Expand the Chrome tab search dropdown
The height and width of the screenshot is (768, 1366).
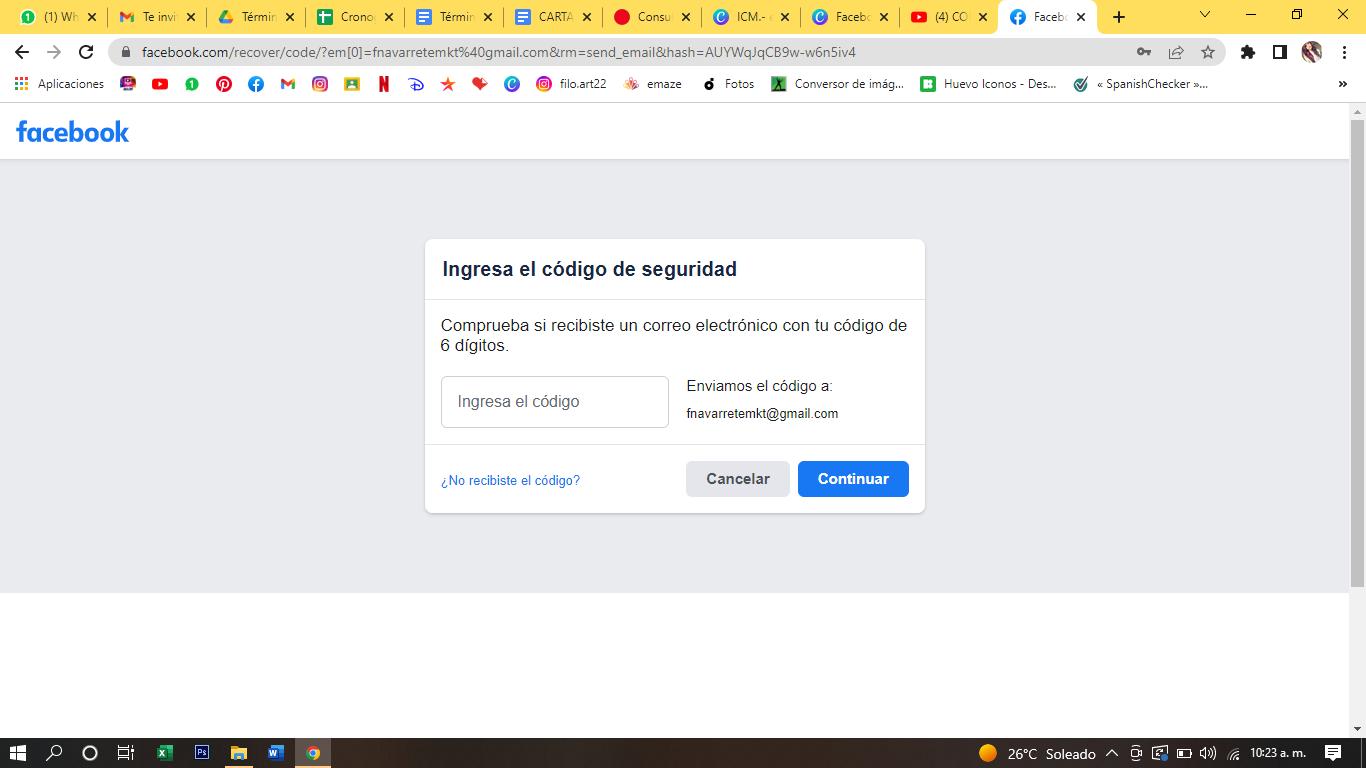pyautogui.click(x=1205, y=15)
